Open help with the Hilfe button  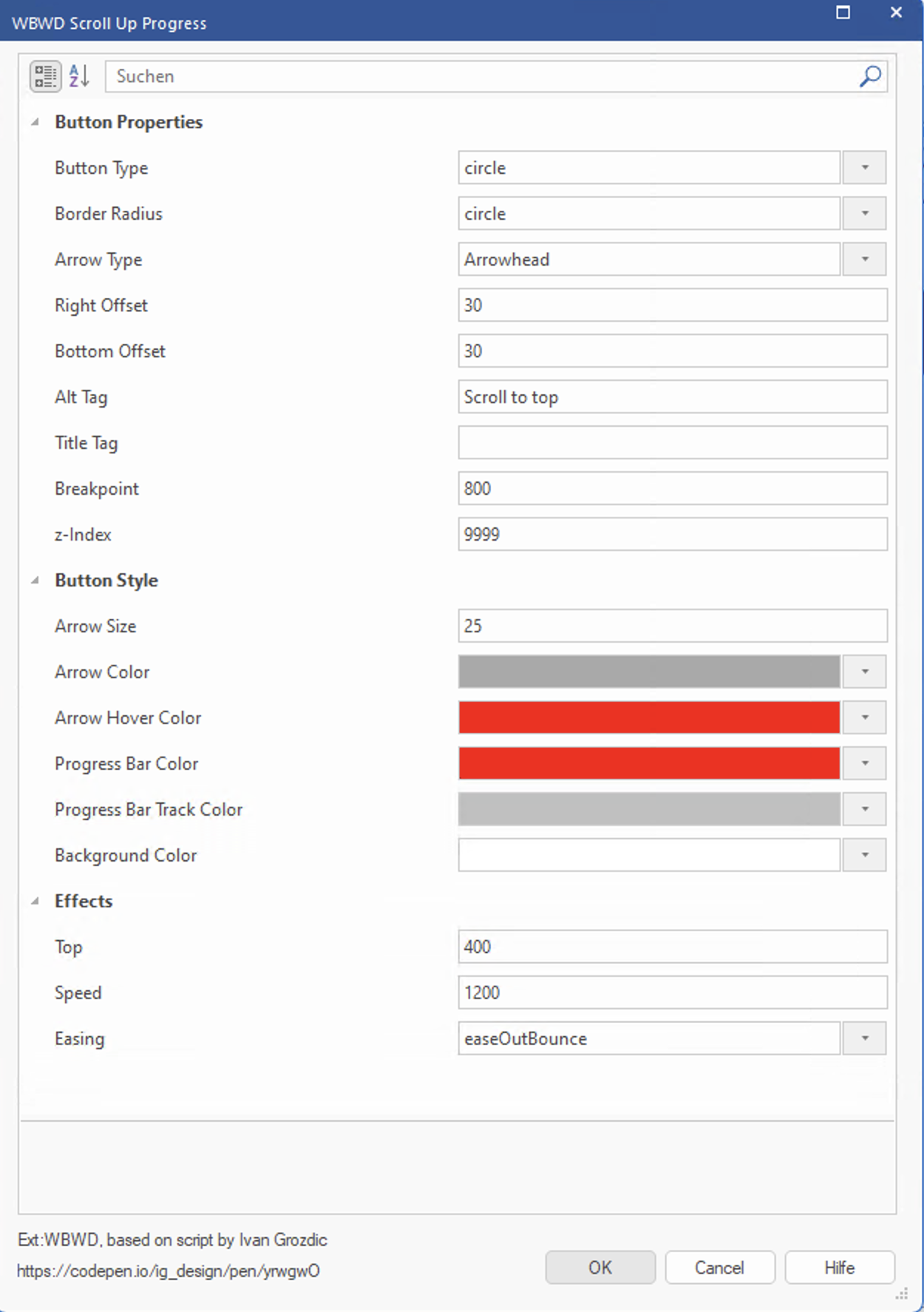click(839, 1268)
